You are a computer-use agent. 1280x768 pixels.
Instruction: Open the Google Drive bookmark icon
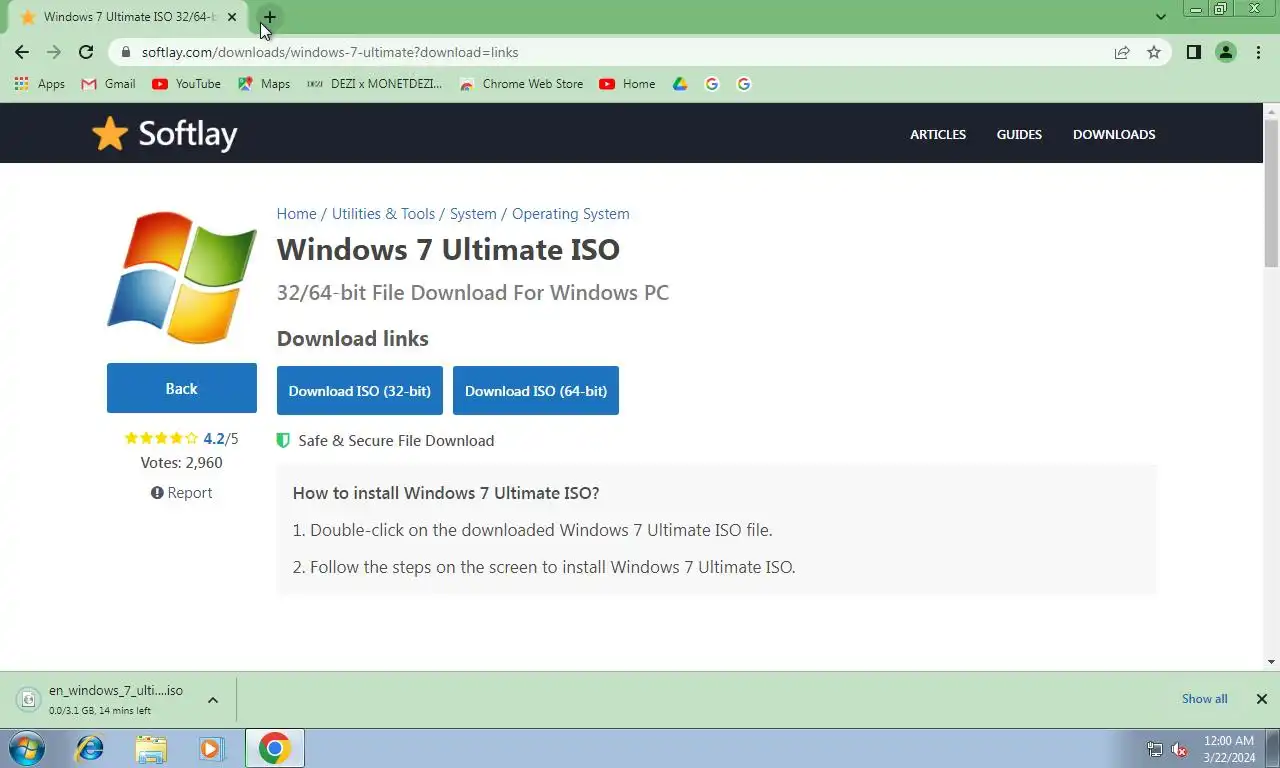pos(680,84)
